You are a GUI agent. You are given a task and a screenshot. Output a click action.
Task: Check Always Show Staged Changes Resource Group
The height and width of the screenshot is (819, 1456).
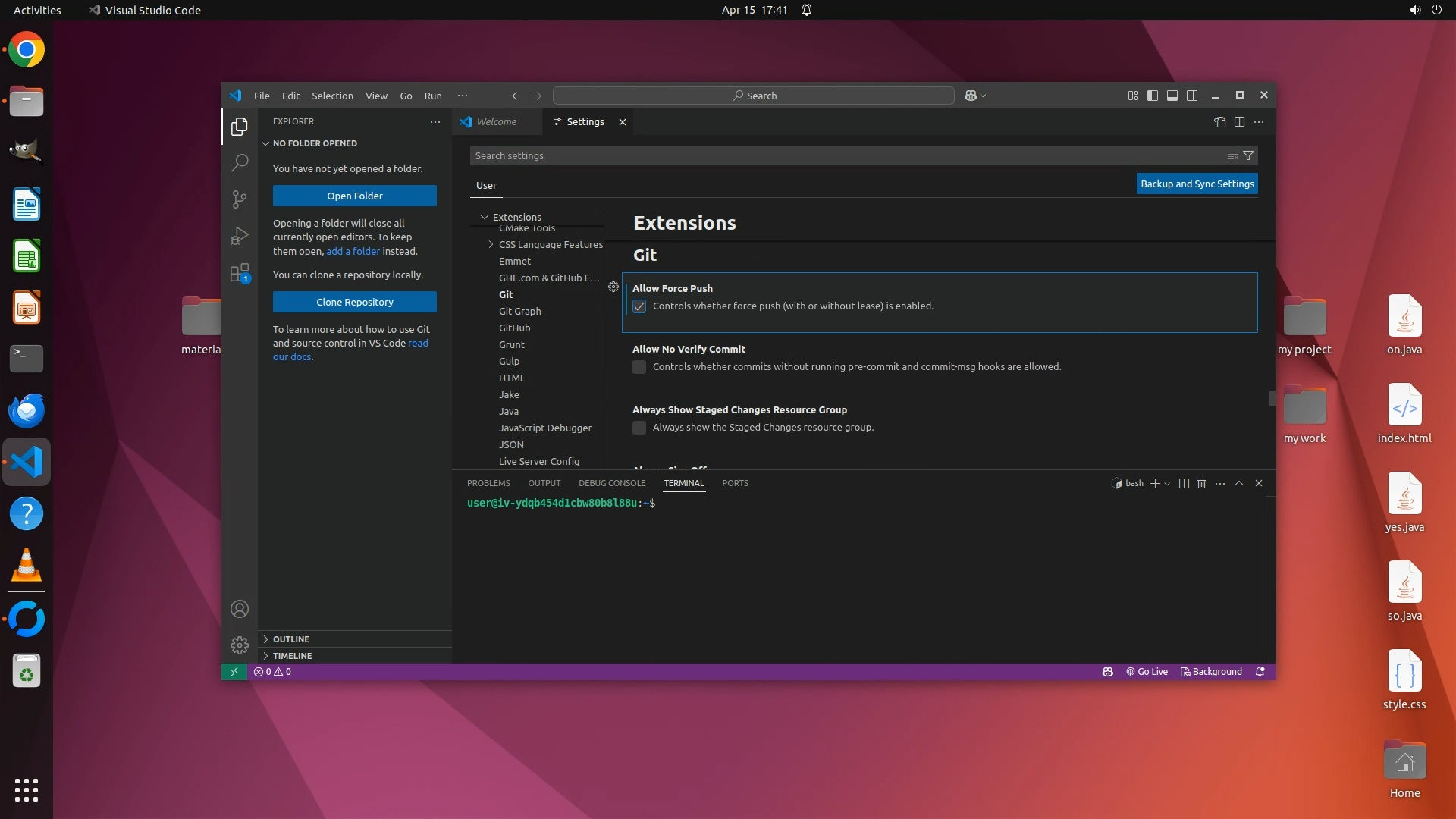639,428
